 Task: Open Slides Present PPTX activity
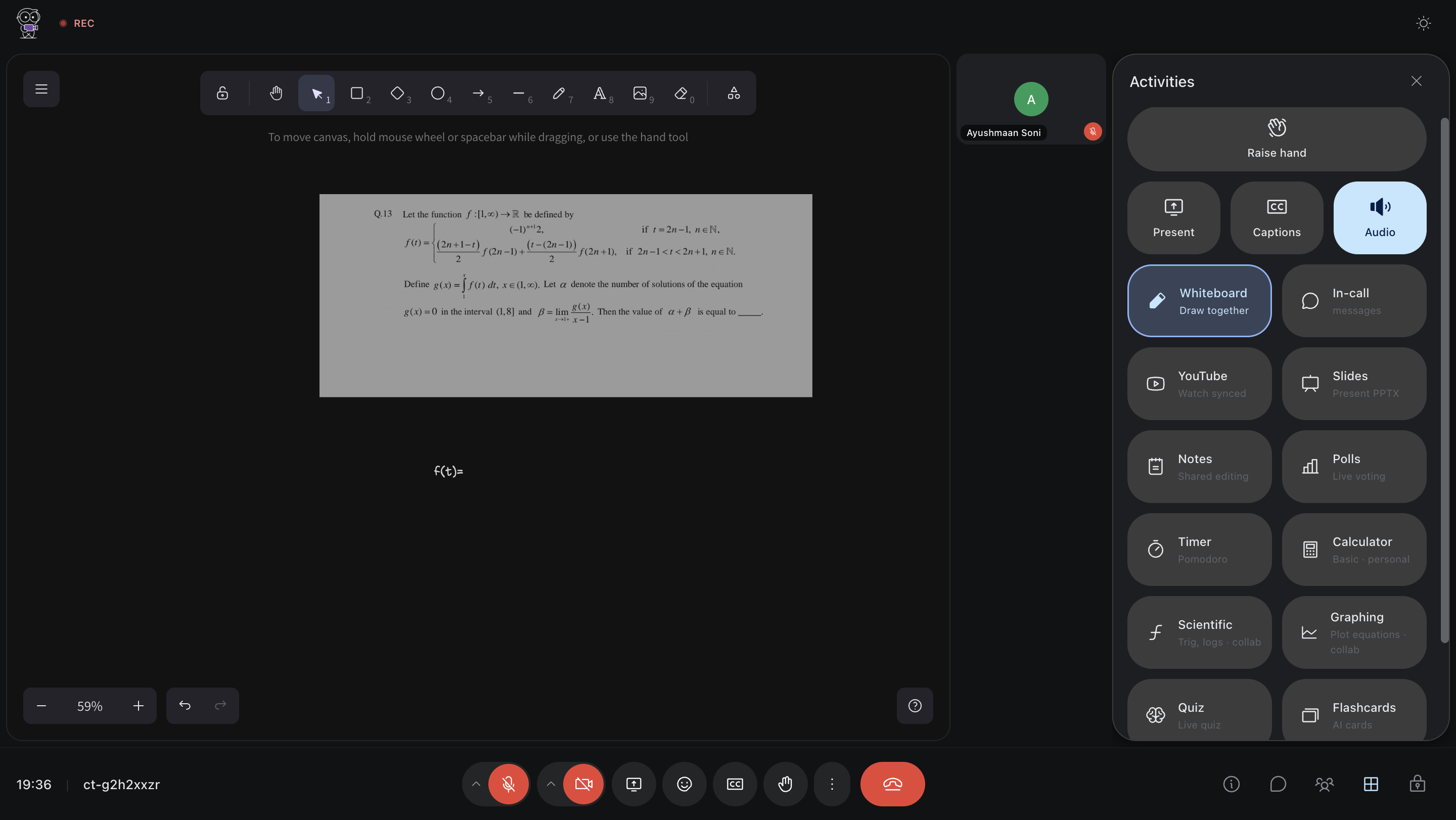point(1354,384)
